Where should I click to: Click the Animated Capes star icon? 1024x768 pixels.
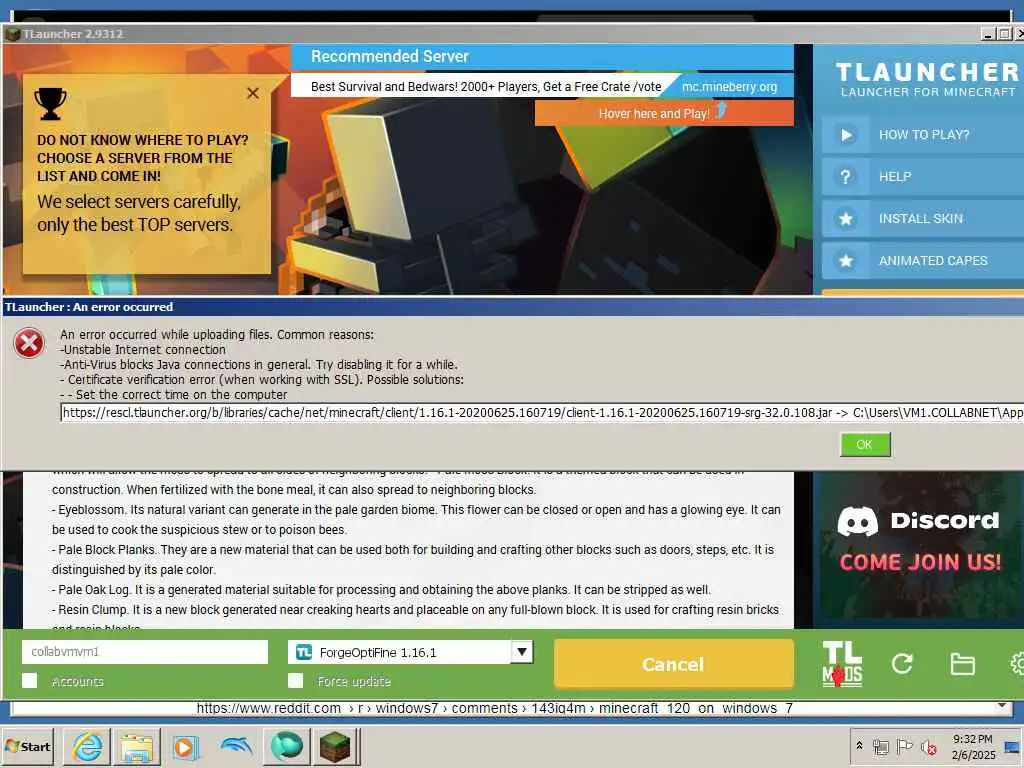pos(846,261)
